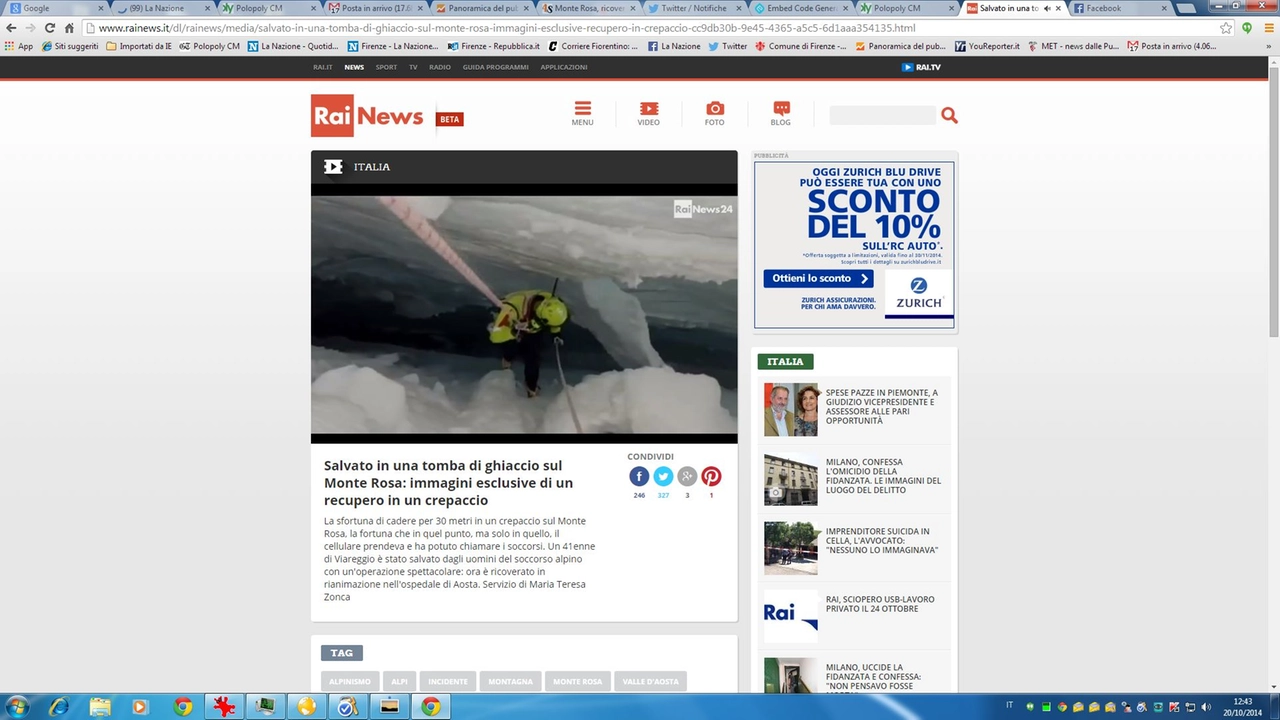Viewport: 1280px width, 720px height.
Task: Click the Rai News logo
Action: pos(367,116)
